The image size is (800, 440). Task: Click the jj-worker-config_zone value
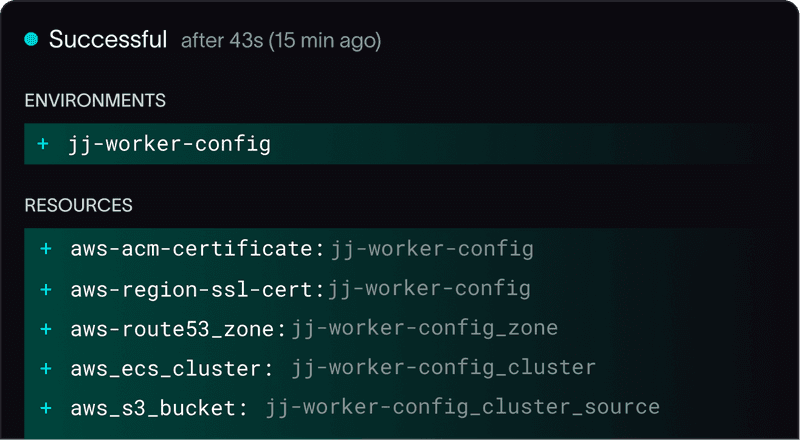click(x=424, y=328)
